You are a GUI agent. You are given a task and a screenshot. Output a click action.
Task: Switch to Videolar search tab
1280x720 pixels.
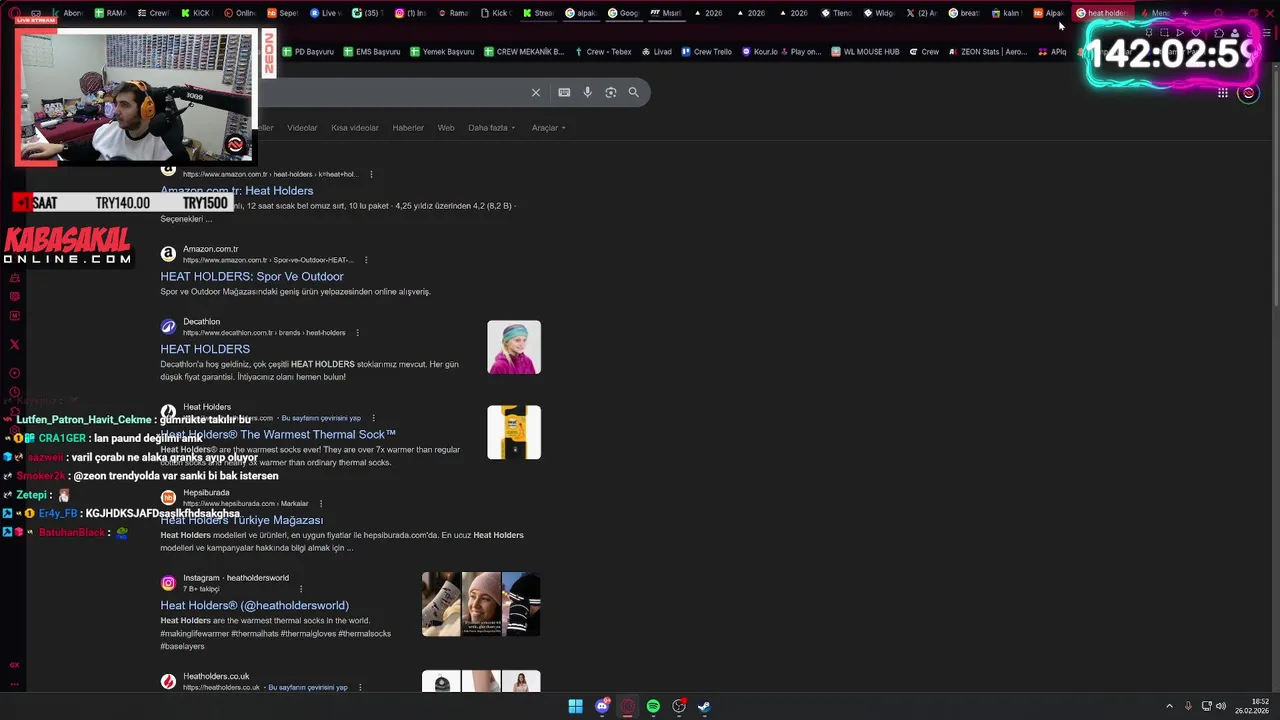coord(302,128)
